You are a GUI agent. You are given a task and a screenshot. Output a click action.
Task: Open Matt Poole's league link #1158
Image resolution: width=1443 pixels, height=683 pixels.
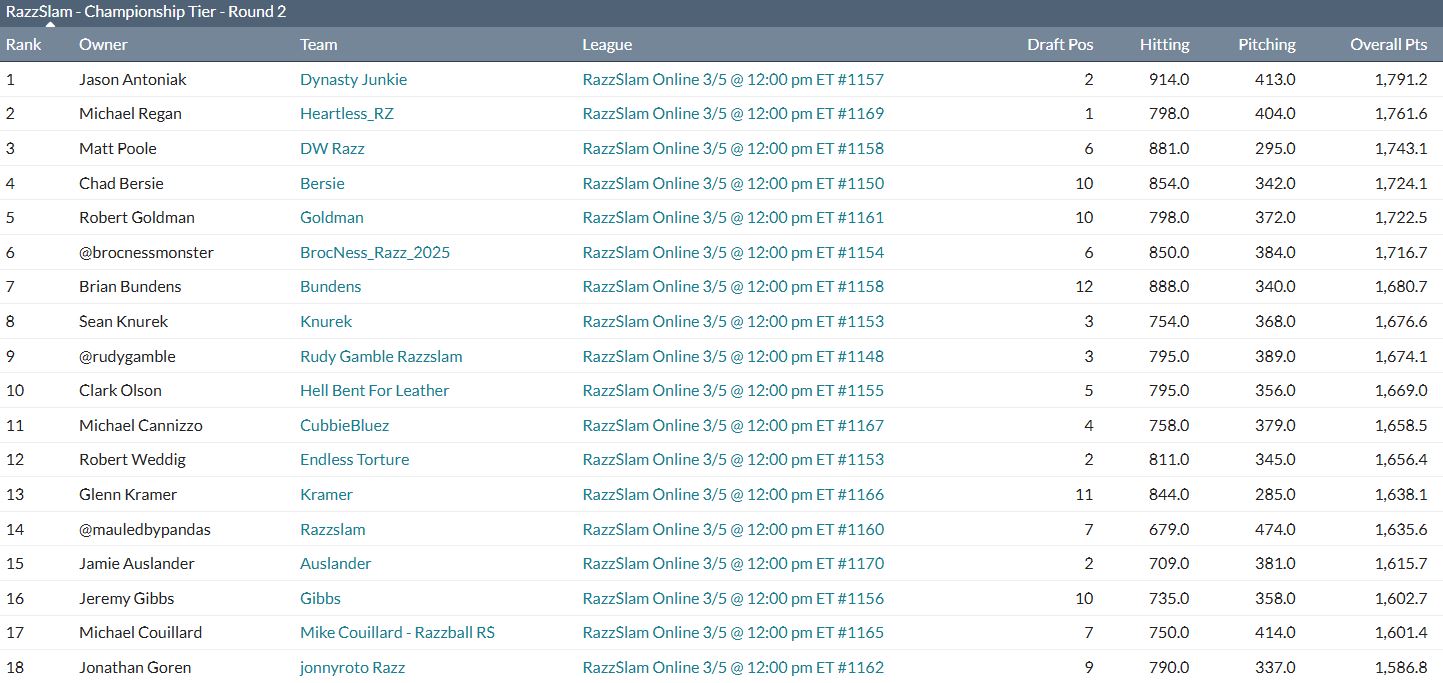click(733, 148)
